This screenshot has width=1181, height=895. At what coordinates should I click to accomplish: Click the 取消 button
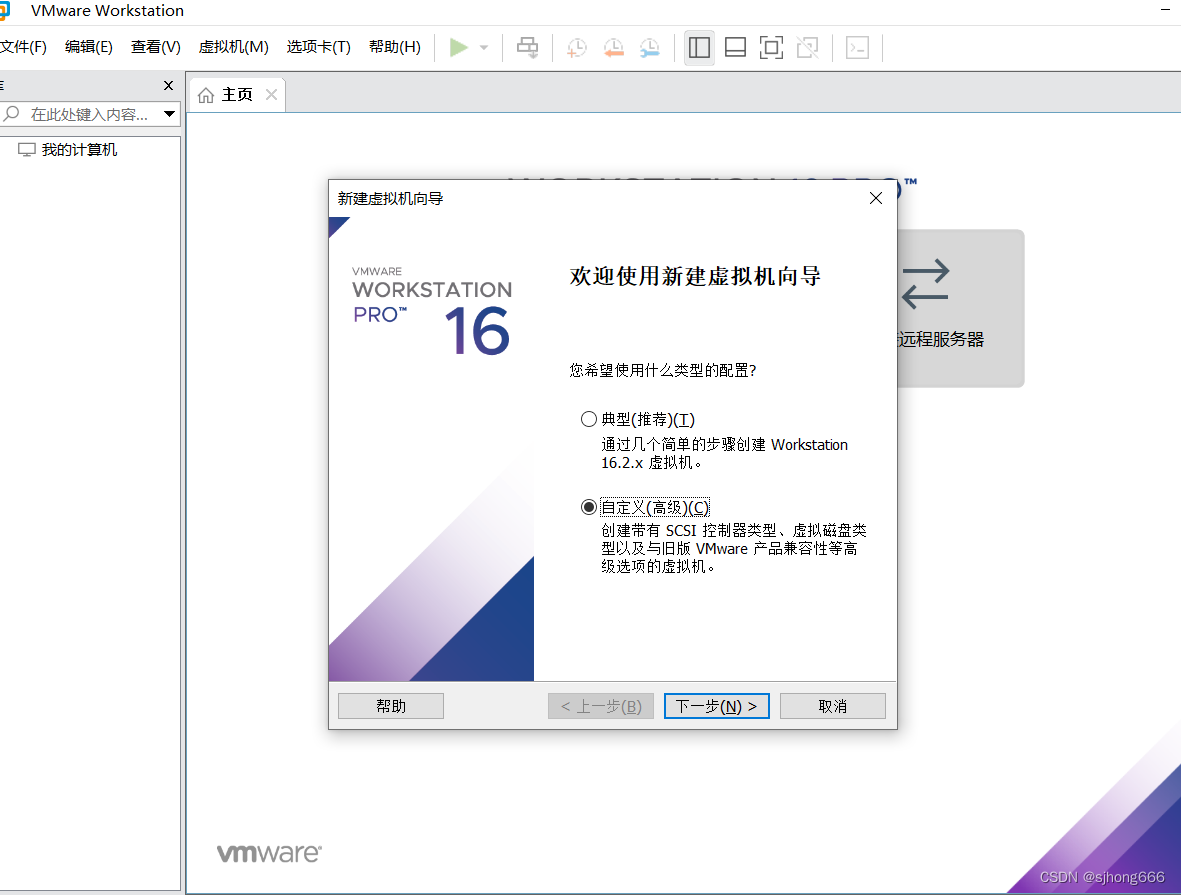[x=832, y=706]
